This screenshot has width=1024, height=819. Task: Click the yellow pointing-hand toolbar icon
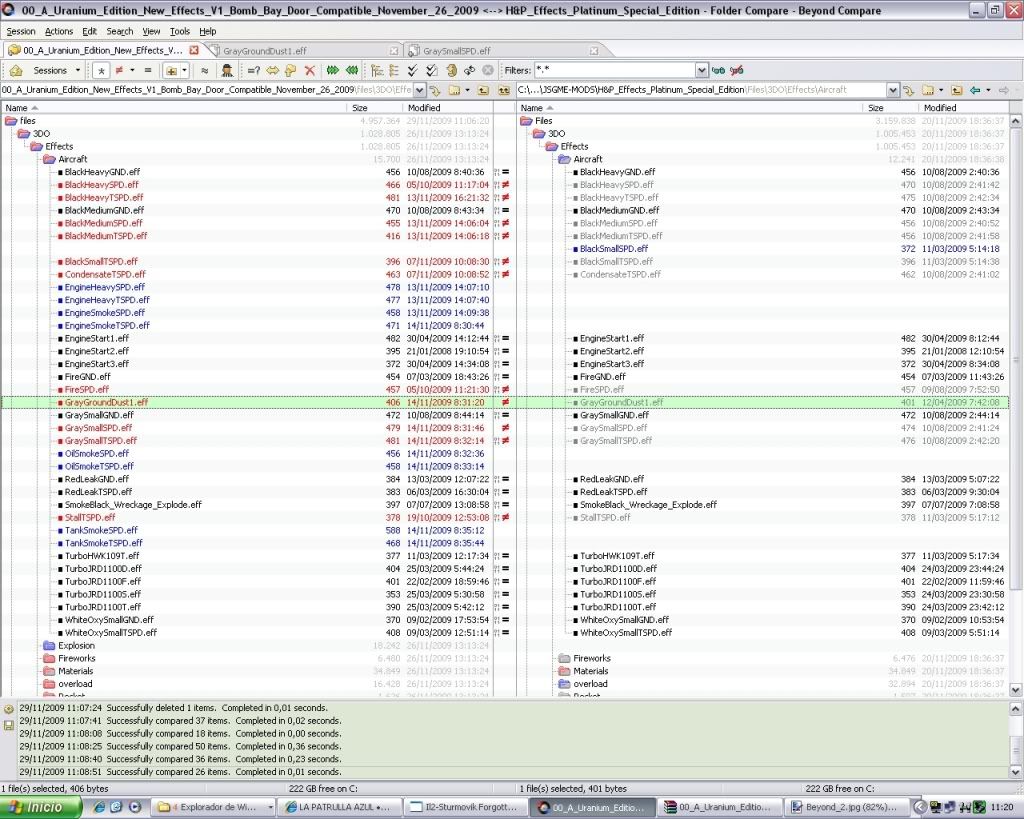coord(291,71)
